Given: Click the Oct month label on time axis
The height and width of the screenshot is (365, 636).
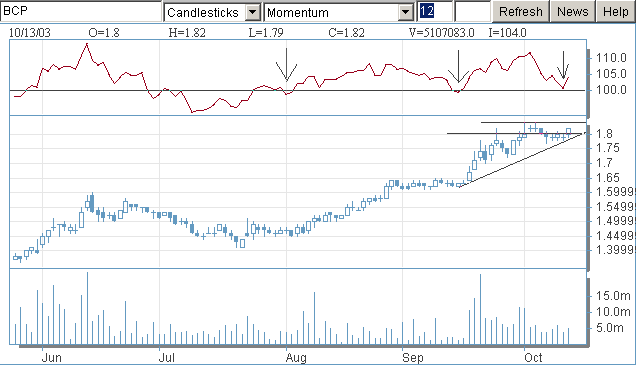Looking at the screenshot, I should [533, 358].
